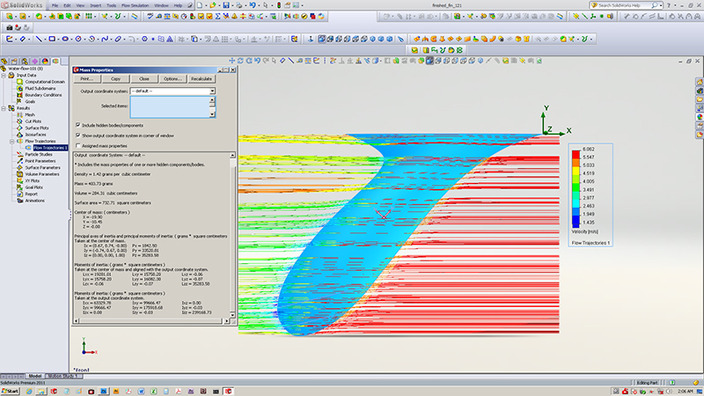This screenshot has width=704, height=396.
Task: Click the New document icon
Action: pyautogui.click(x=200, y=5)
